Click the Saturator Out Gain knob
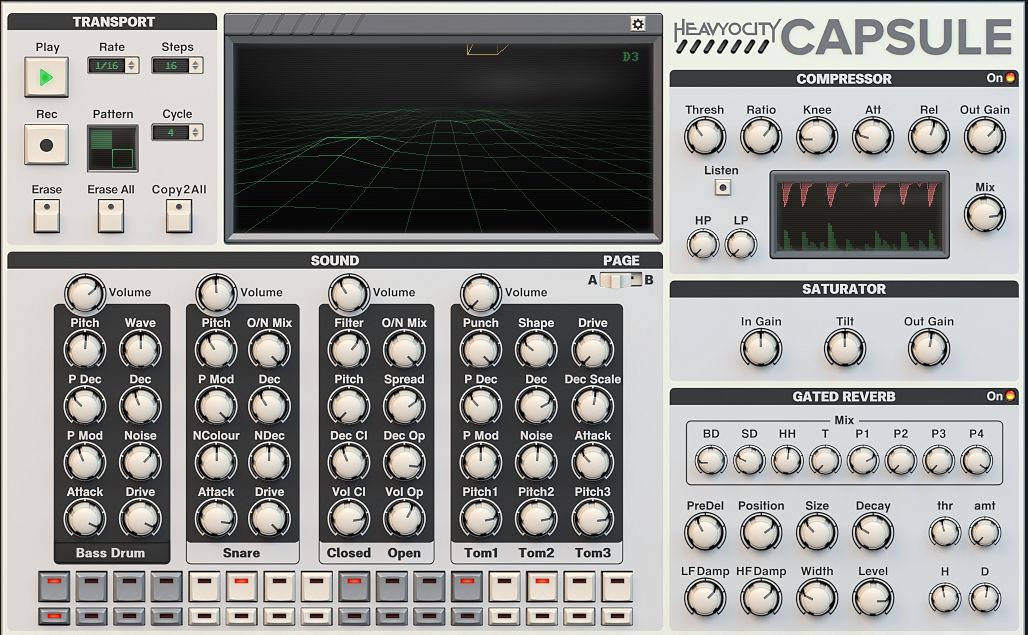 coord(929,348)
